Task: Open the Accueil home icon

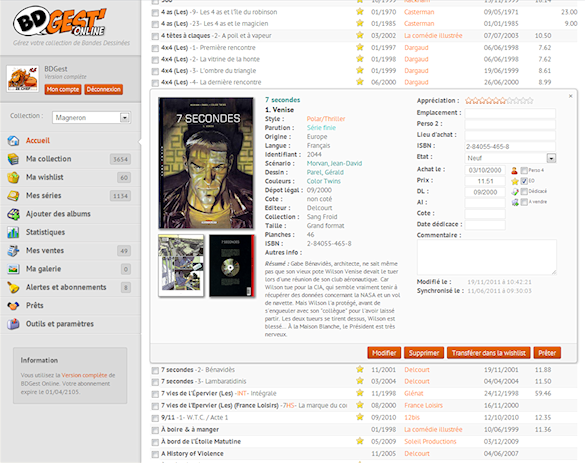Action: (x=13, y=141)
